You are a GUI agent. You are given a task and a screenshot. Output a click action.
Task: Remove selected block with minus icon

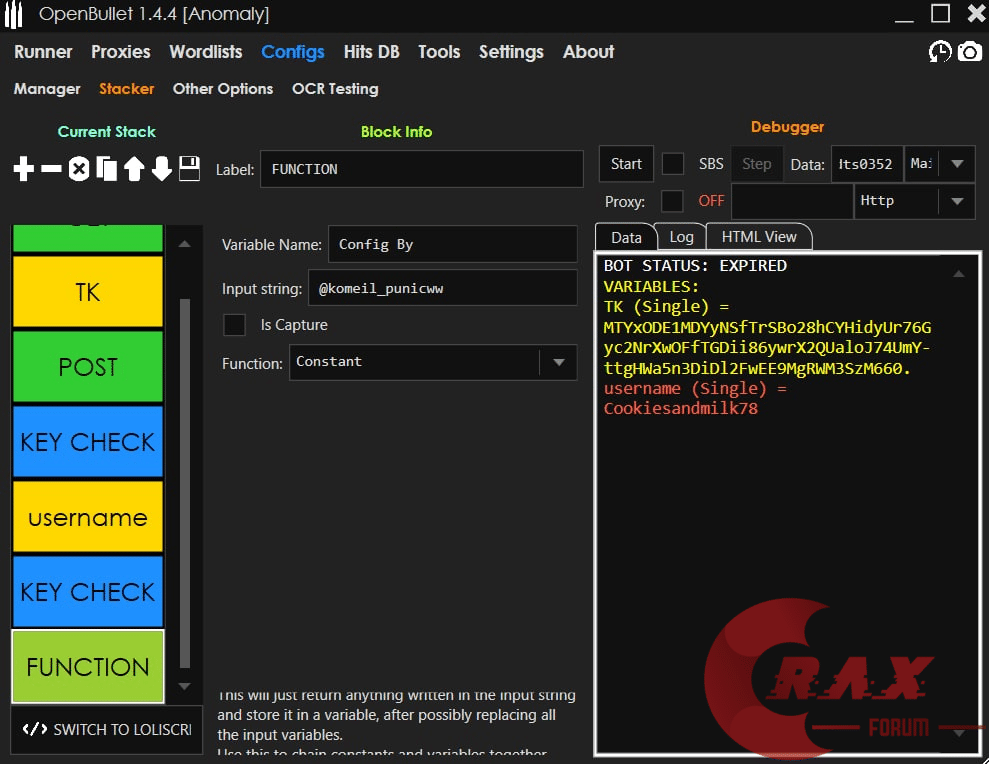click(51, 170)
